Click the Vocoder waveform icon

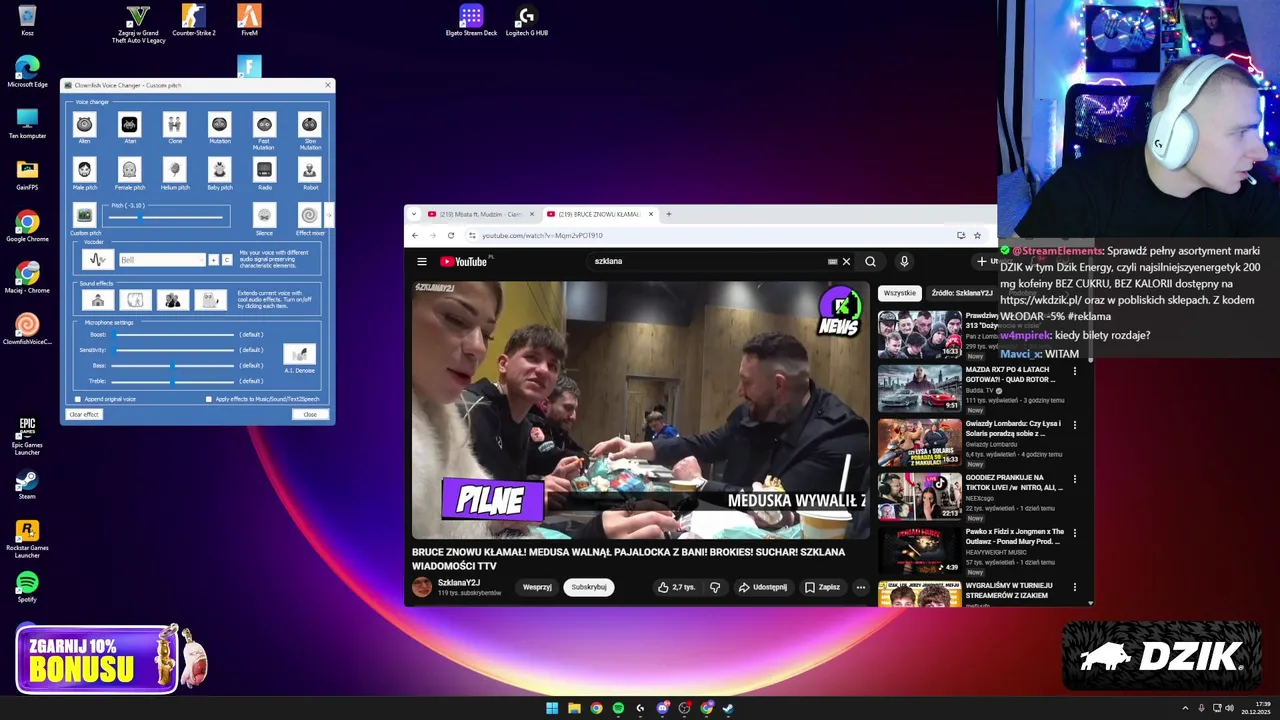point(98,260)
